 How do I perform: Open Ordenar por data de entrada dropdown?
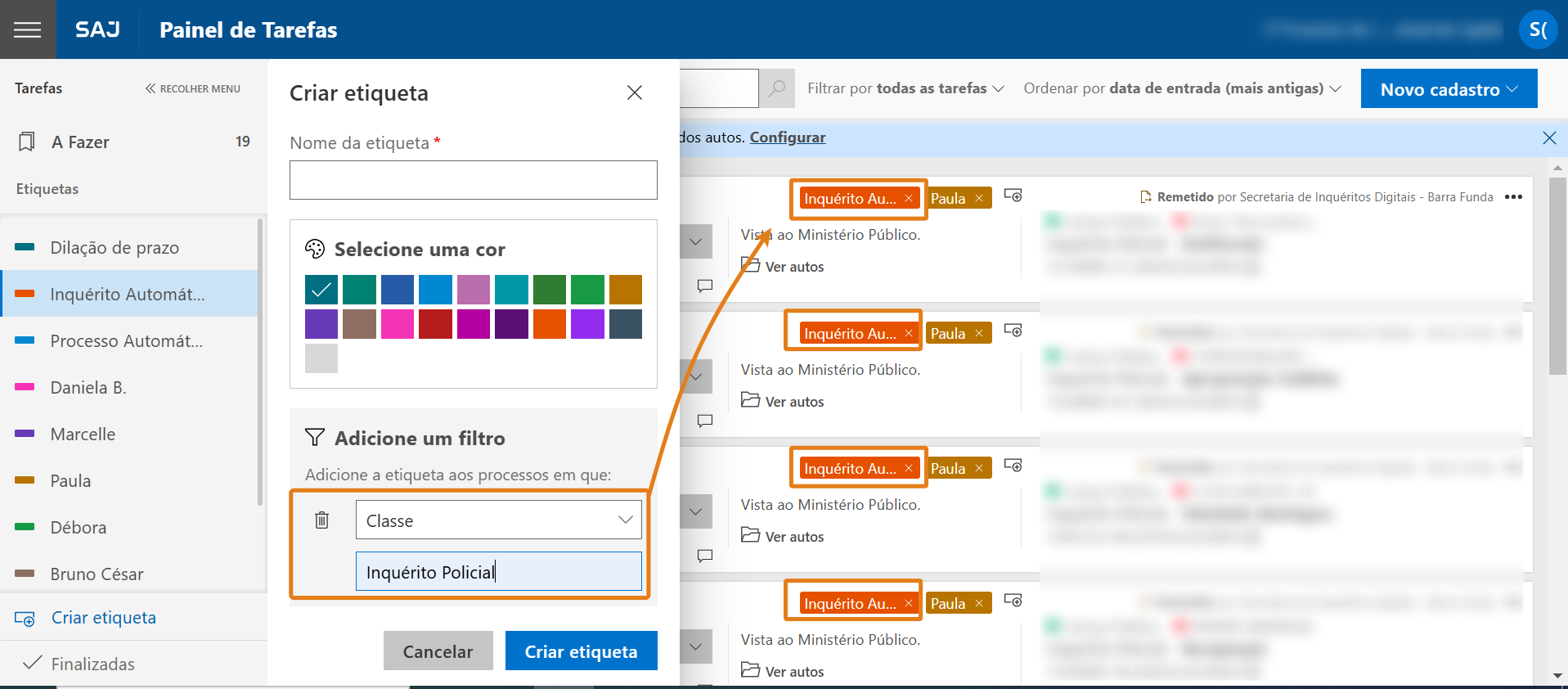click(x=1181, y=88)
